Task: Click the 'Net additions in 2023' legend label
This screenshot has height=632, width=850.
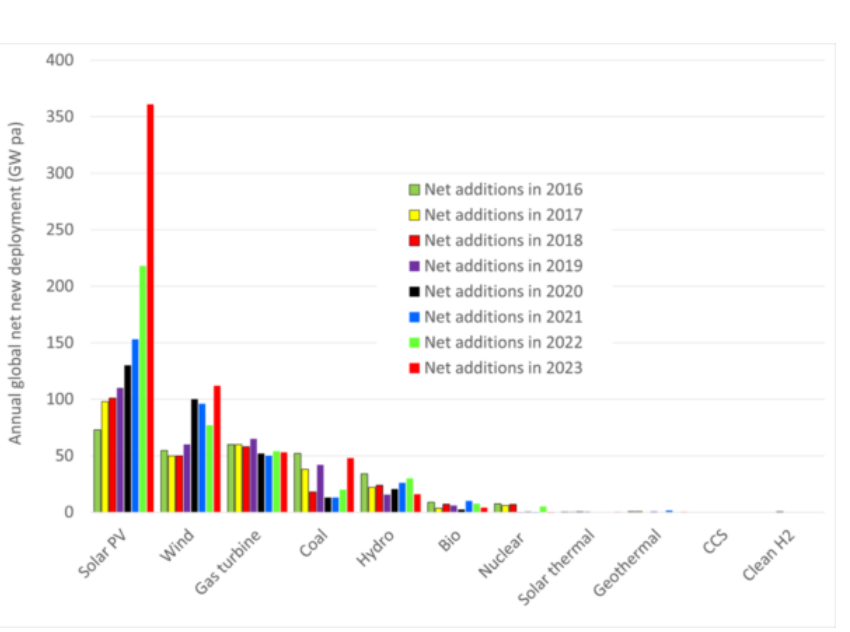Action: tap(503, 368)
